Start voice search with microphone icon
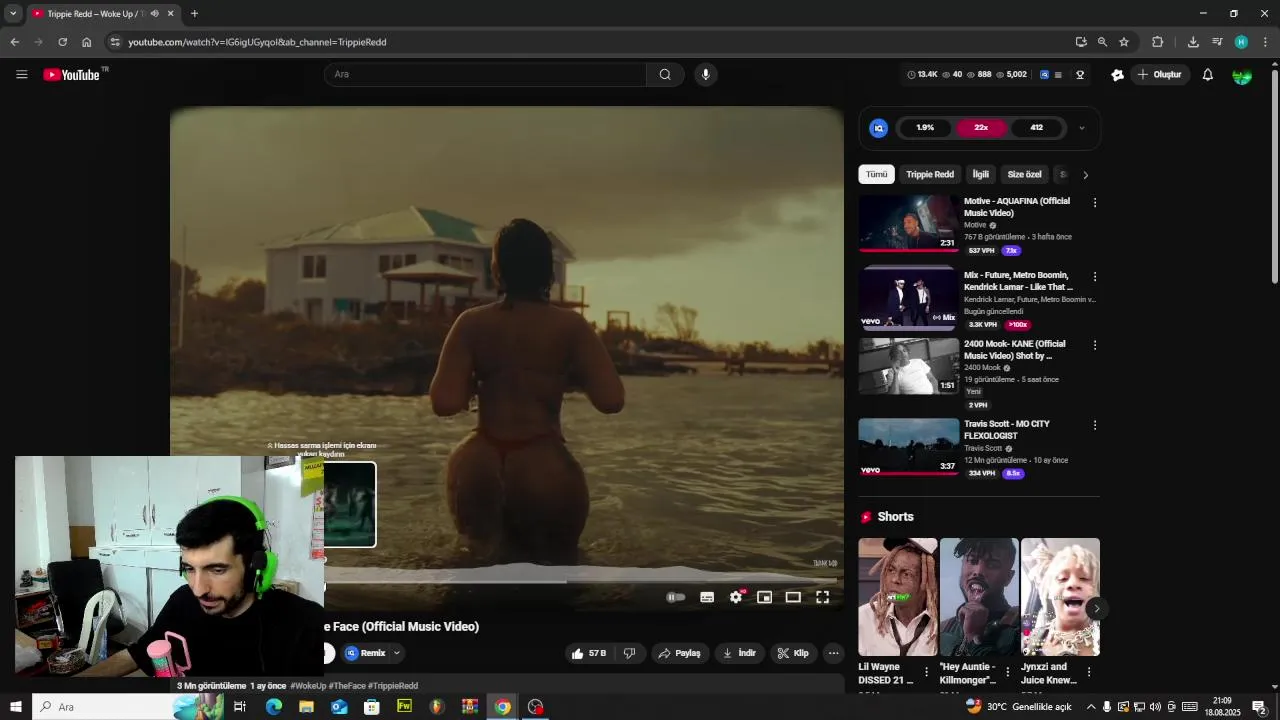This screenshot has height=720, width=1280. pos(706,75)
